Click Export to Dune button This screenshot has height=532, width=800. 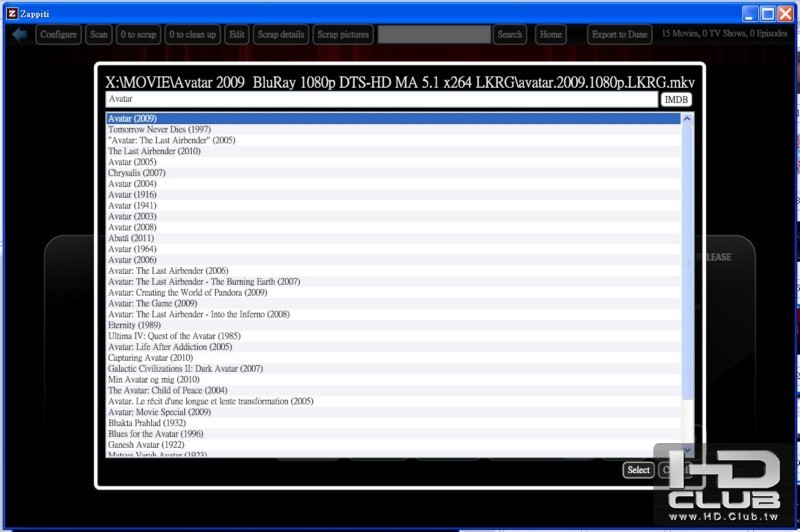[619, 35]
